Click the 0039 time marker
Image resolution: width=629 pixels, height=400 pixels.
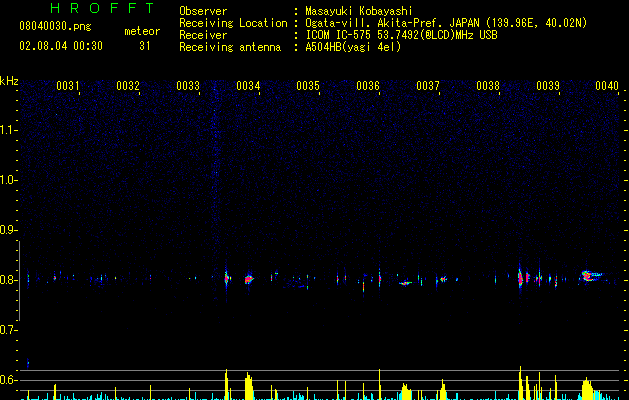[x=548, y=86]
